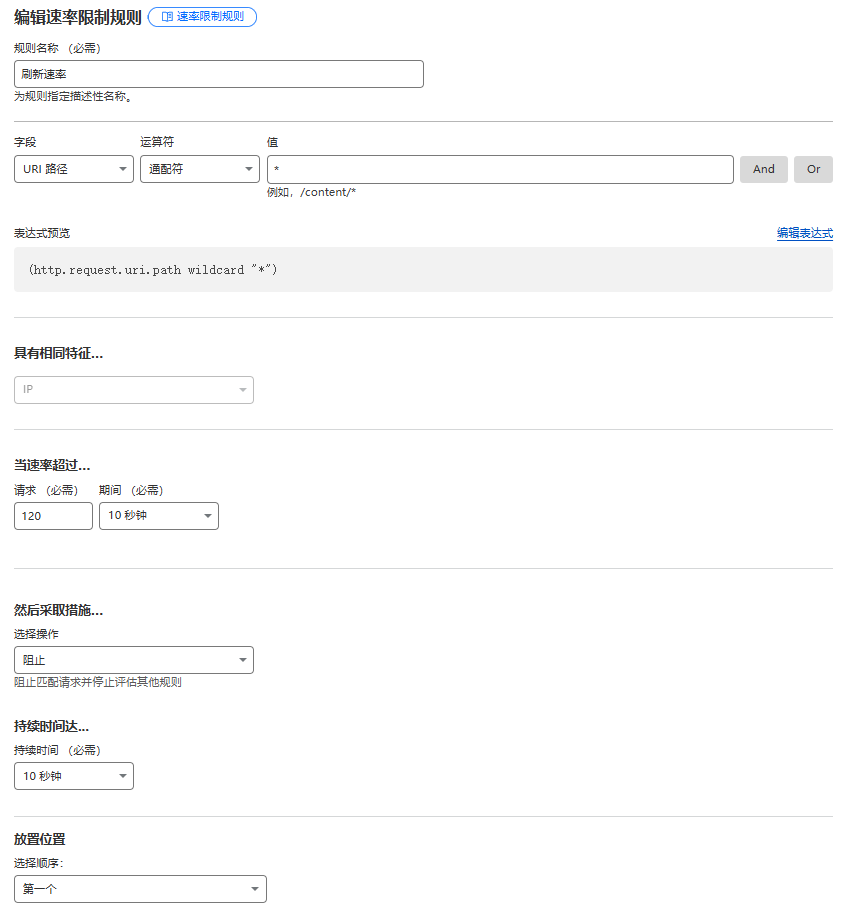The width and height of the screenshot is (848, 916).
Task: Click the book icon beside 速率限制规则
Action: [167, 17]
